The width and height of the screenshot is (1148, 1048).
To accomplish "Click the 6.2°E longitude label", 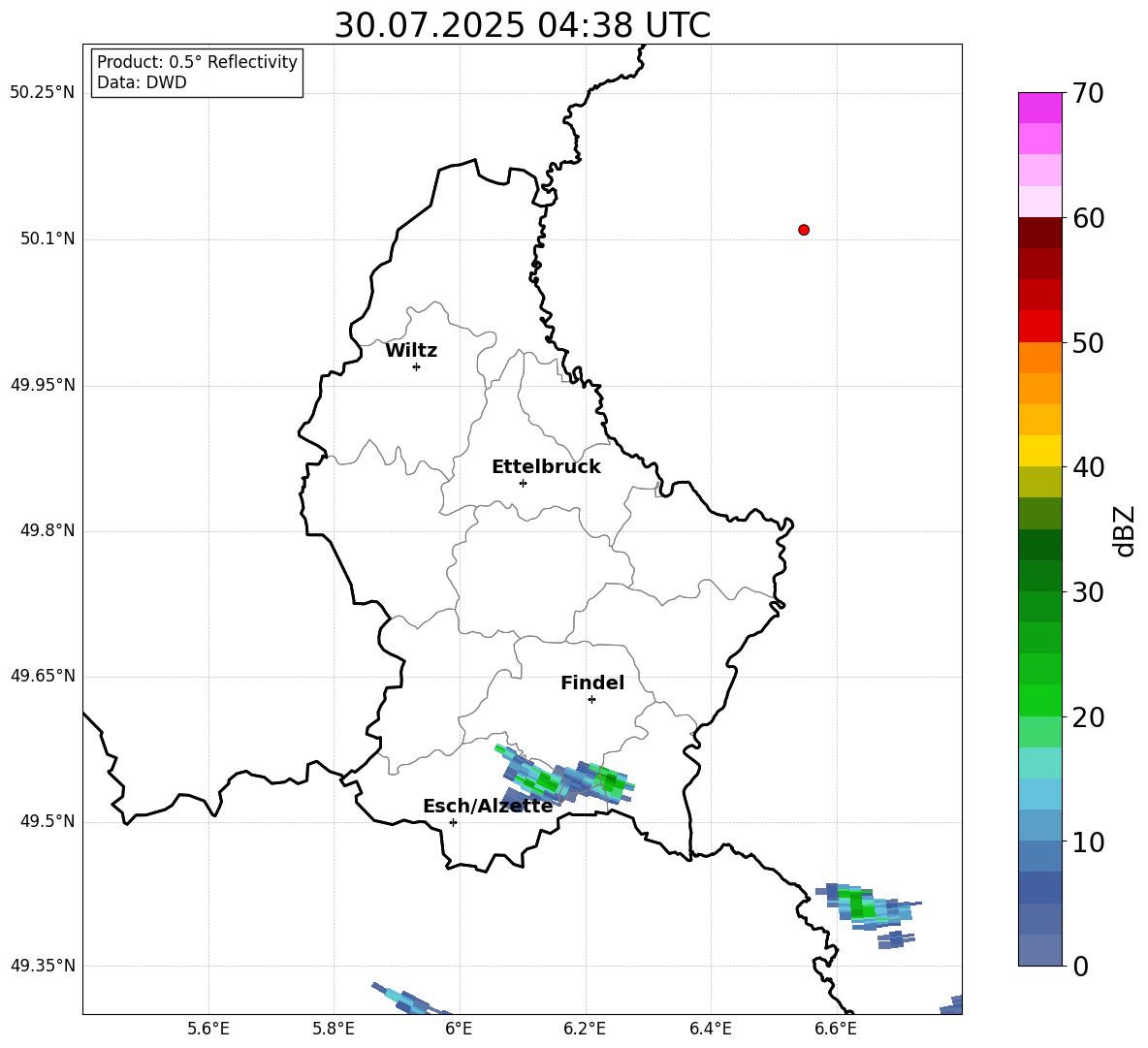I will (x=585, y=1029).
